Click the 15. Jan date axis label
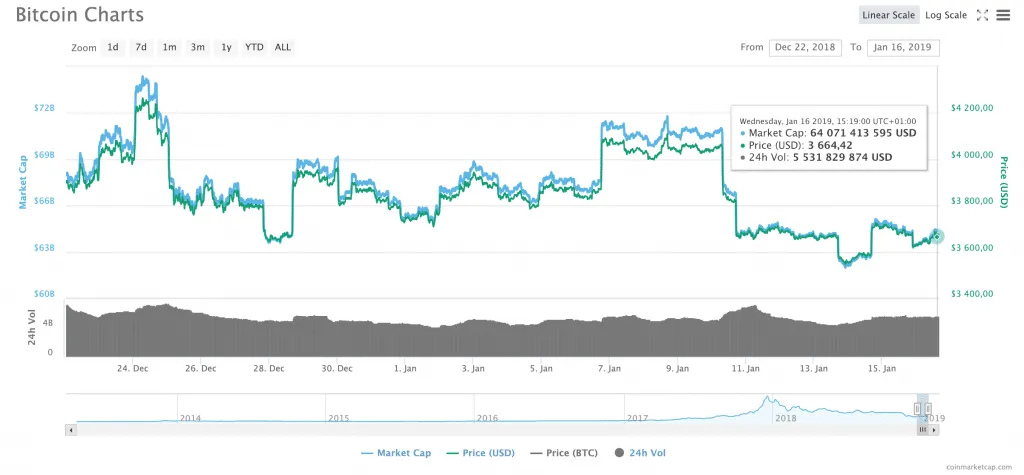The width and height of the screenshot is (1024, 475). click(880, 369)
